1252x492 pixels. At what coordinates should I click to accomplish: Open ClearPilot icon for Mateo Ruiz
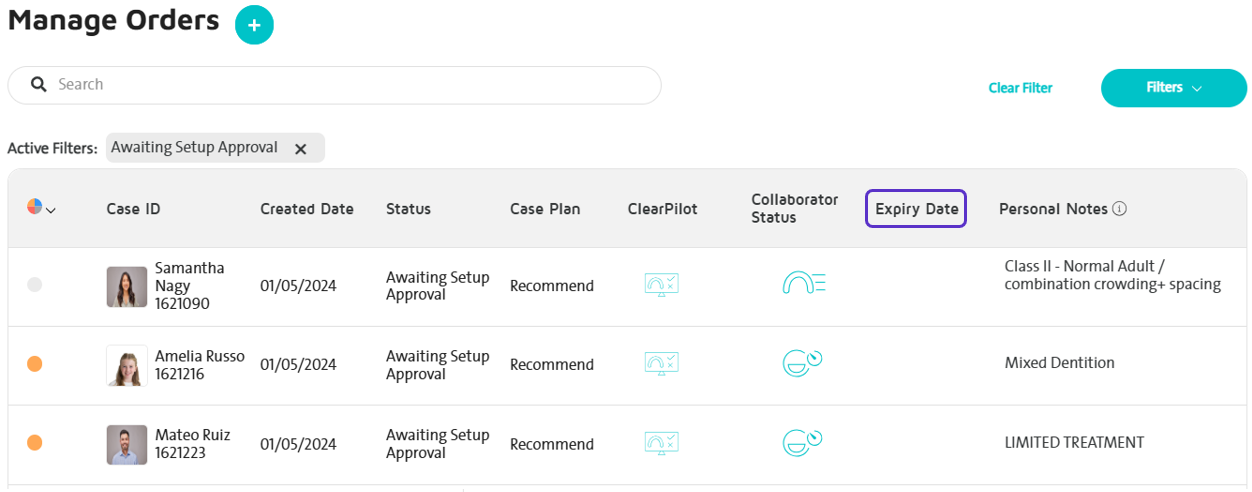662,443
